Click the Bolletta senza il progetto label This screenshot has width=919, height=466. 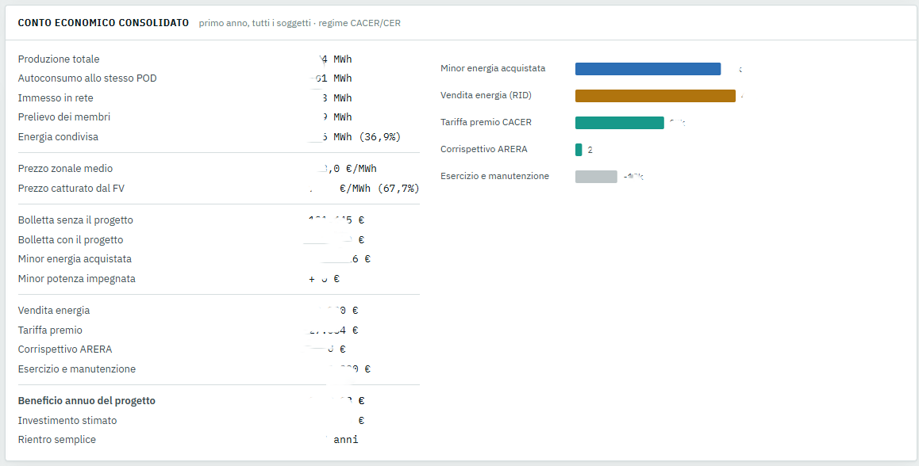76,220
